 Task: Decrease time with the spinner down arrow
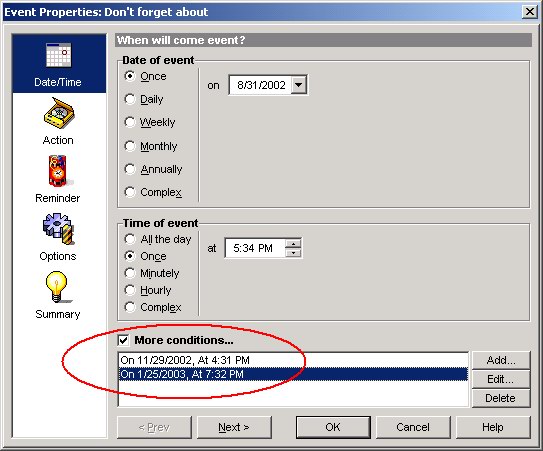point(293,253)
